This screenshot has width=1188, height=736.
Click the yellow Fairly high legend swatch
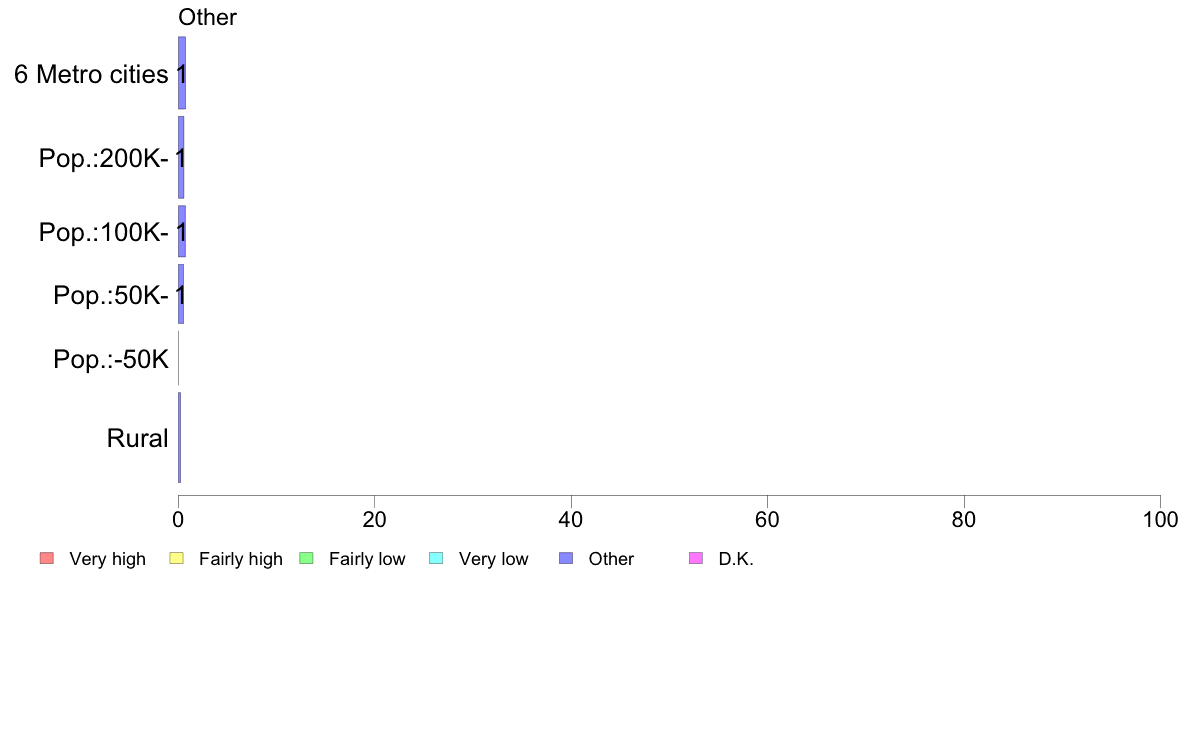[x=177, y=559]
